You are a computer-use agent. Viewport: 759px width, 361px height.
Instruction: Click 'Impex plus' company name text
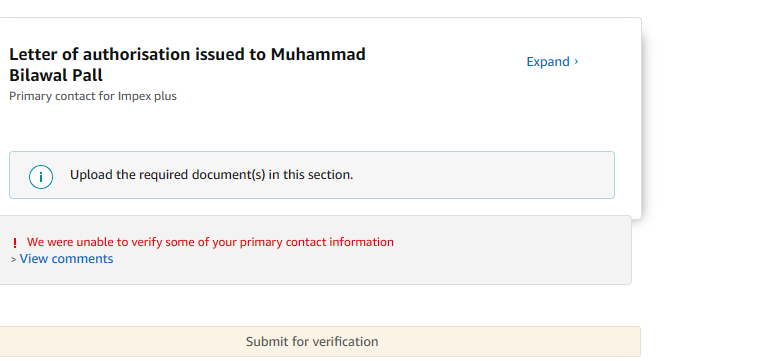(x=147, y=96)
